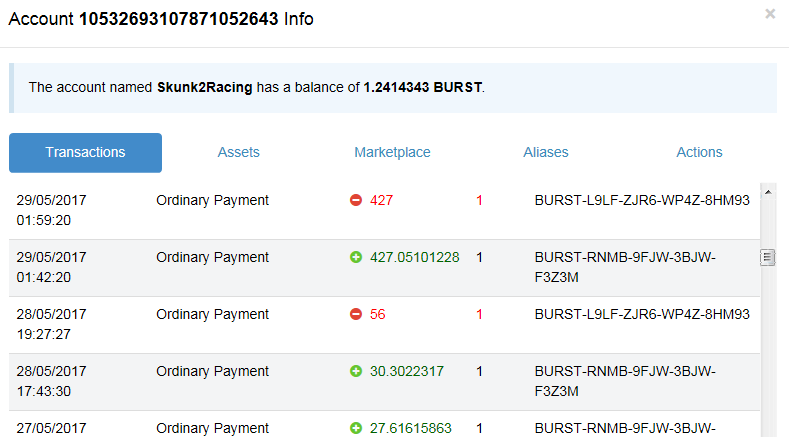Click the green plus icon beside 30.3022317
The image size is (789, 437).
(x=356, y=371)
